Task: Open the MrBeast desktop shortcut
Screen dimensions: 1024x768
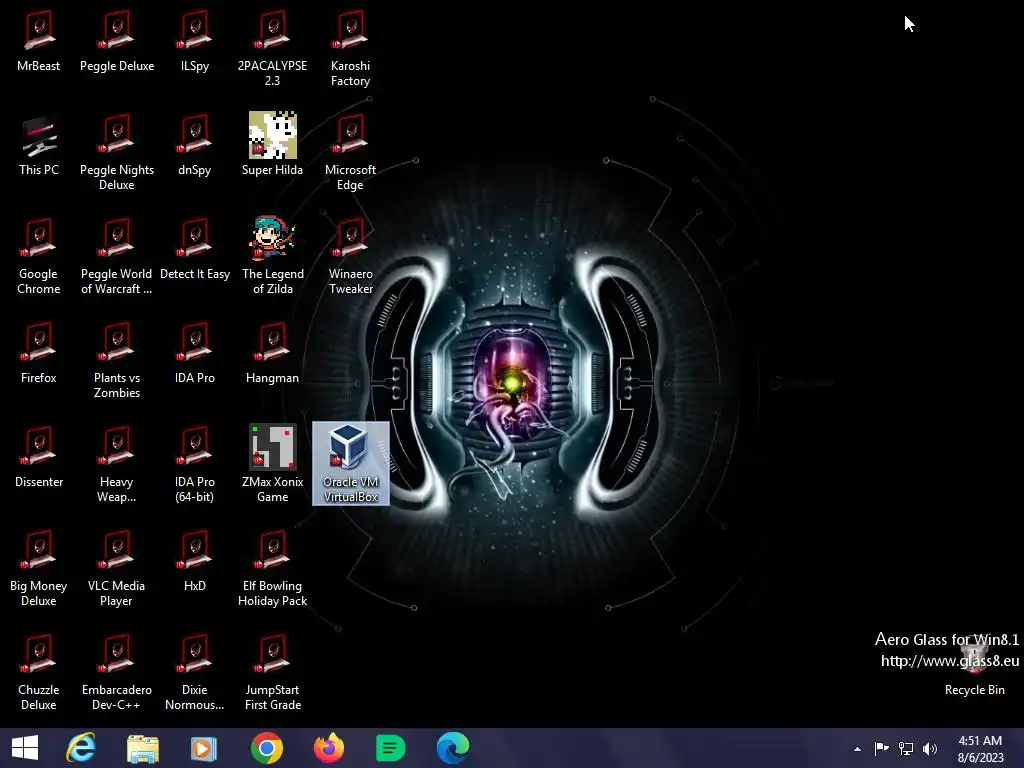Action: [39, 40]
